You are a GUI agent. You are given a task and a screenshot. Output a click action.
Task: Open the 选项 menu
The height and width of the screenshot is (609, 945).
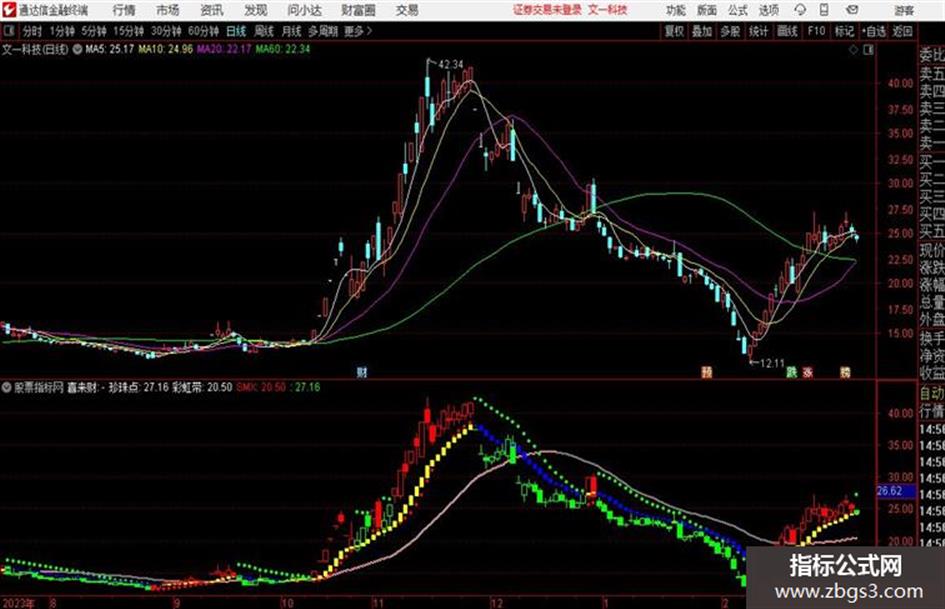pyautogui.click(x=768, y=10)
